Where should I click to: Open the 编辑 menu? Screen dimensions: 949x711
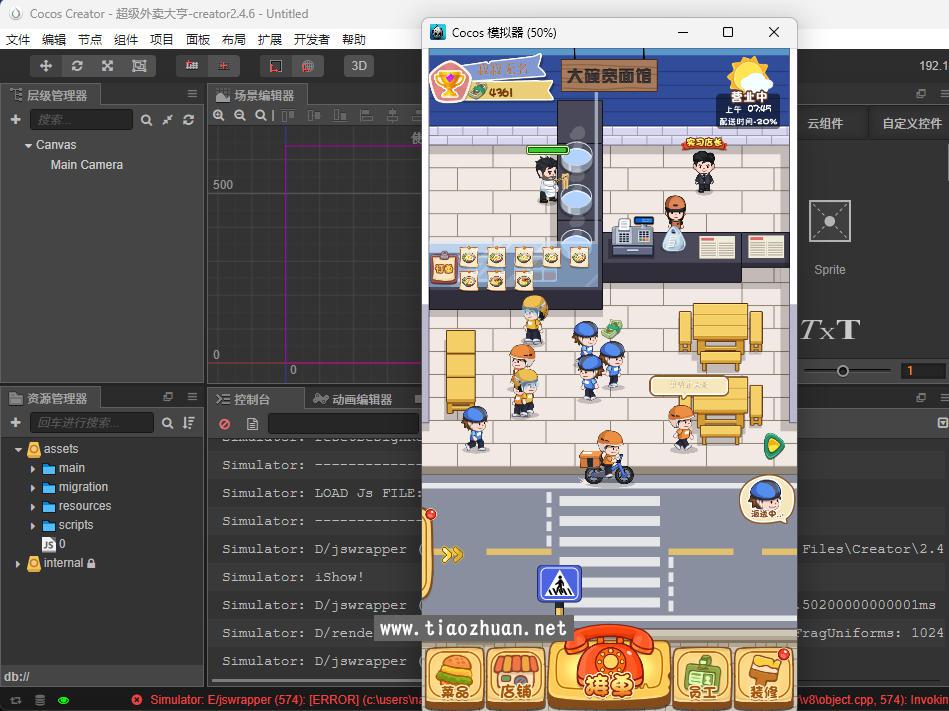pos(54,39)
